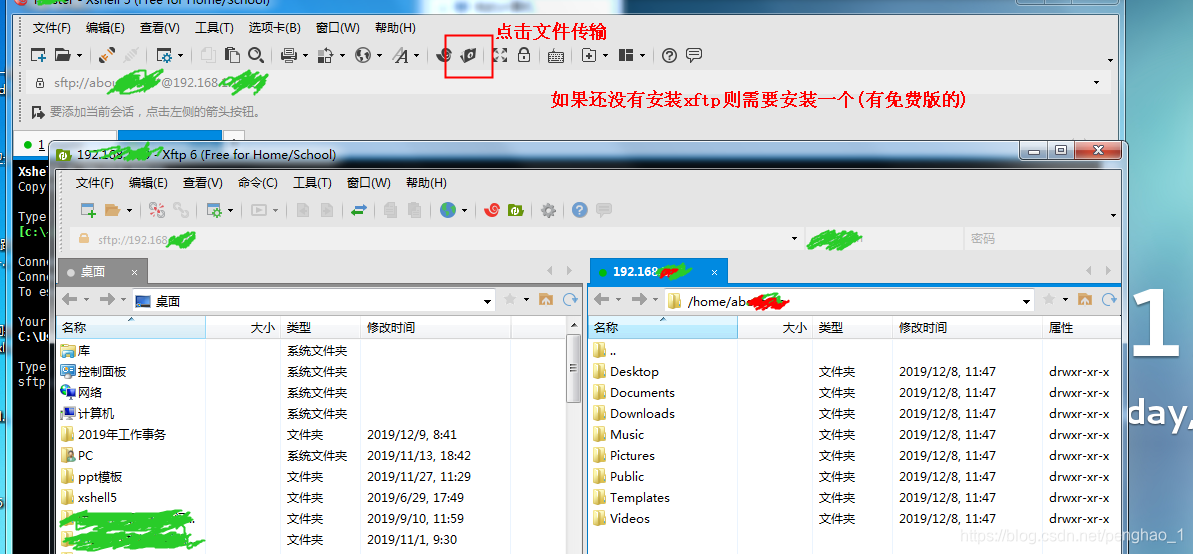The width and height of the screenshot is (1193, 554).
Task: Click forward arrow in local 桌面 pane
Action: [107, 300]
